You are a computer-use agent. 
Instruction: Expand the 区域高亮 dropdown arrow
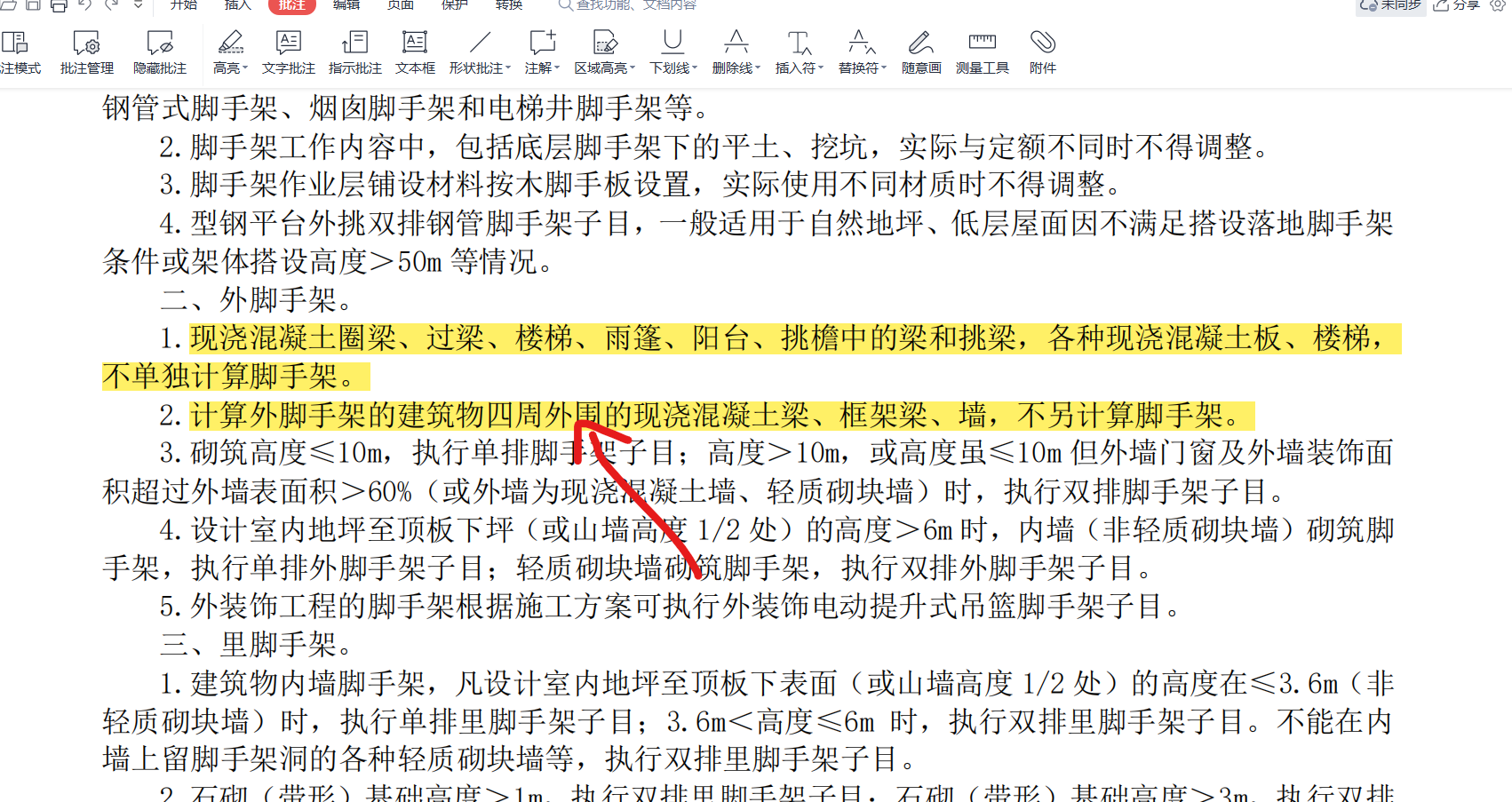pos(633,68)
